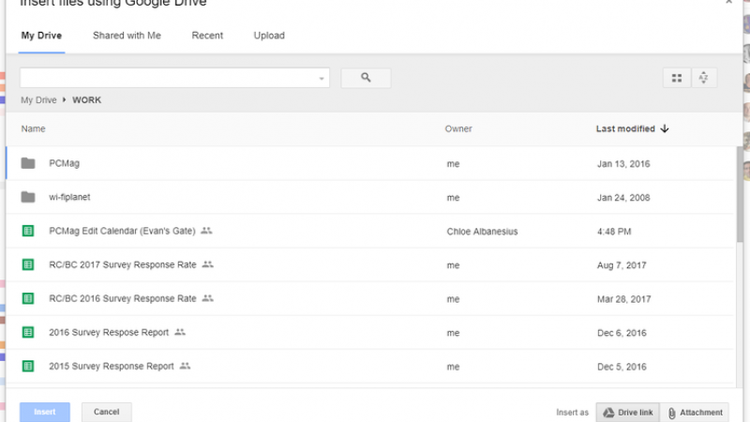This screenshot has height=422, width=750.
Task: Click the Jan 13, 2016 date
Action: [623, 164]
